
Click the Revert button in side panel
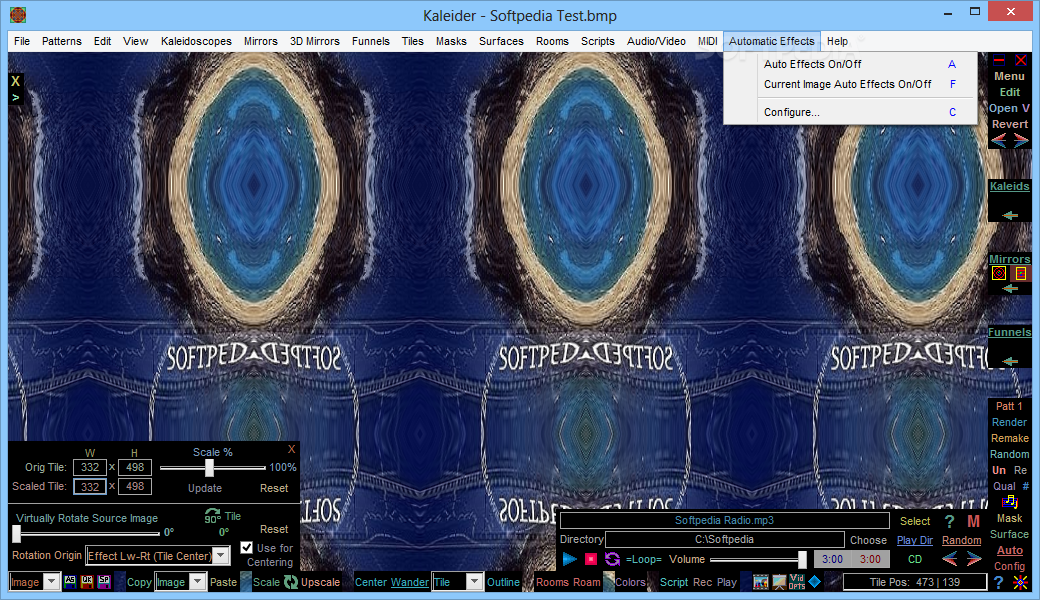coord(1009,124)
